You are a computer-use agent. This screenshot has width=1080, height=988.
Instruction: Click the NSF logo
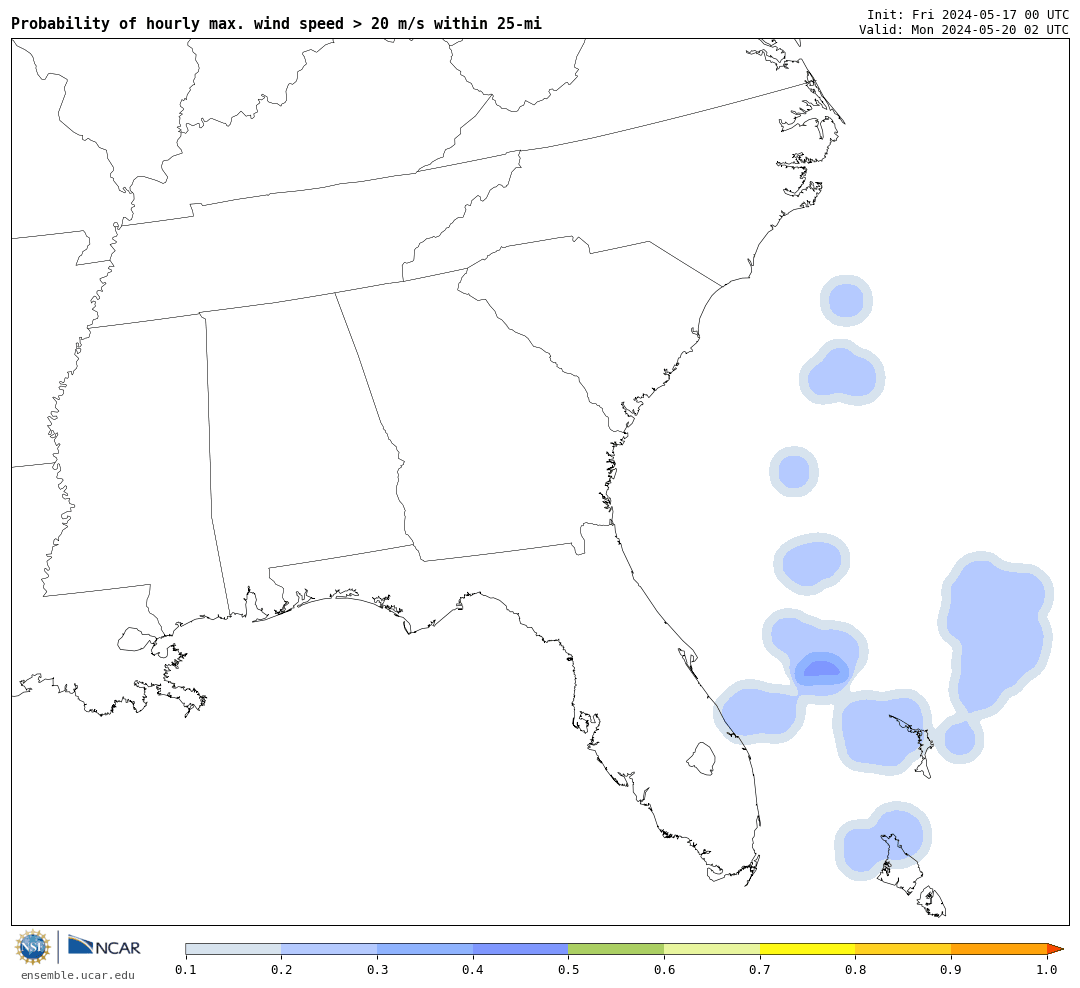point(33,947)
